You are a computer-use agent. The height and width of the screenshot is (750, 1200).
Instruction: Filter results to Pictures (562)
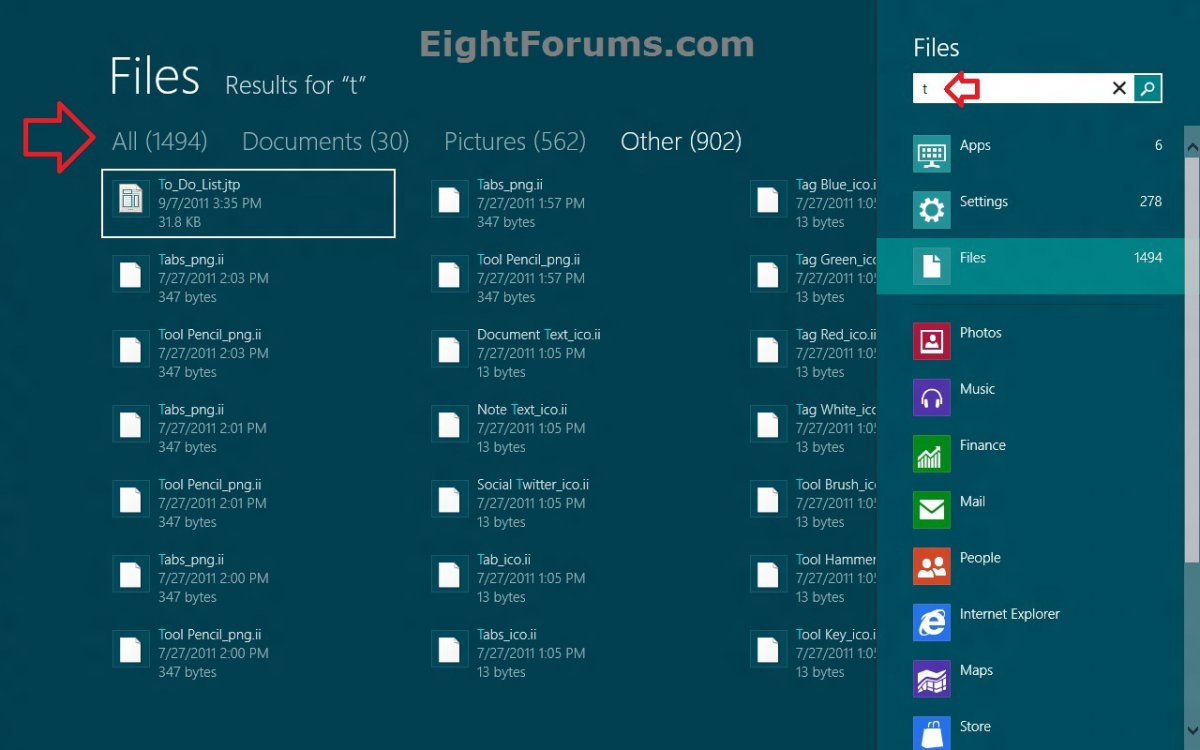tap(515, 141)
